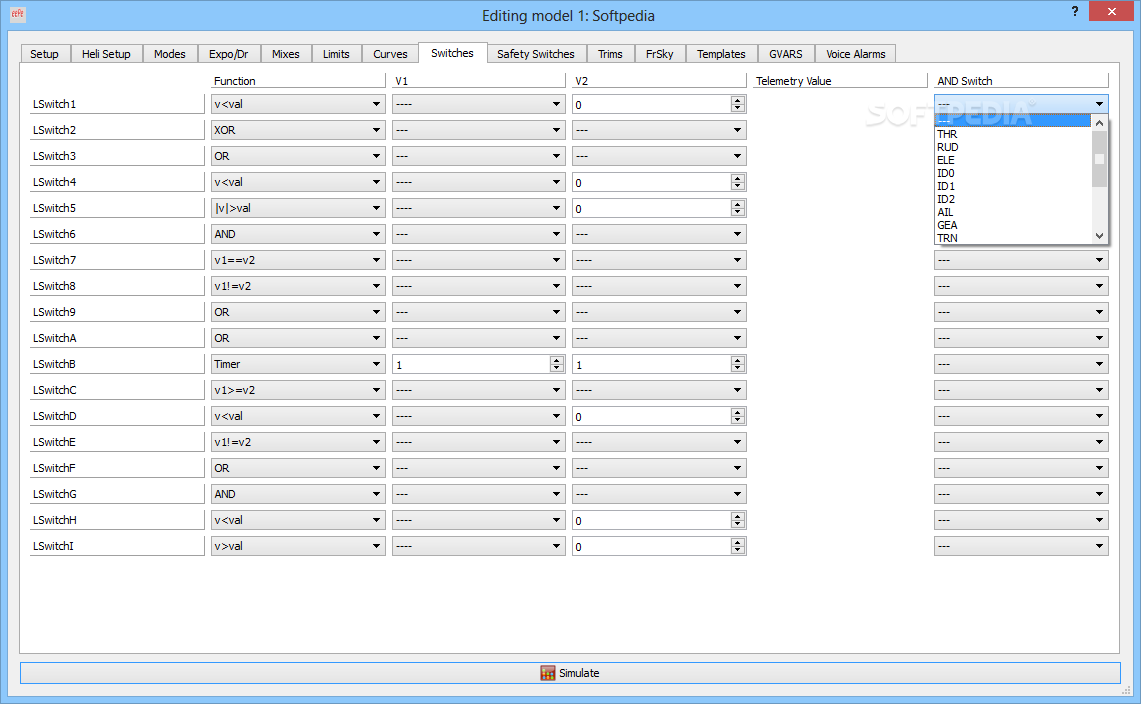This screenshot has width=1141, height=704.
Task: Click LSwitchB V1 spinner arrows
Action: pyautogui.click(x=557, y=364)
